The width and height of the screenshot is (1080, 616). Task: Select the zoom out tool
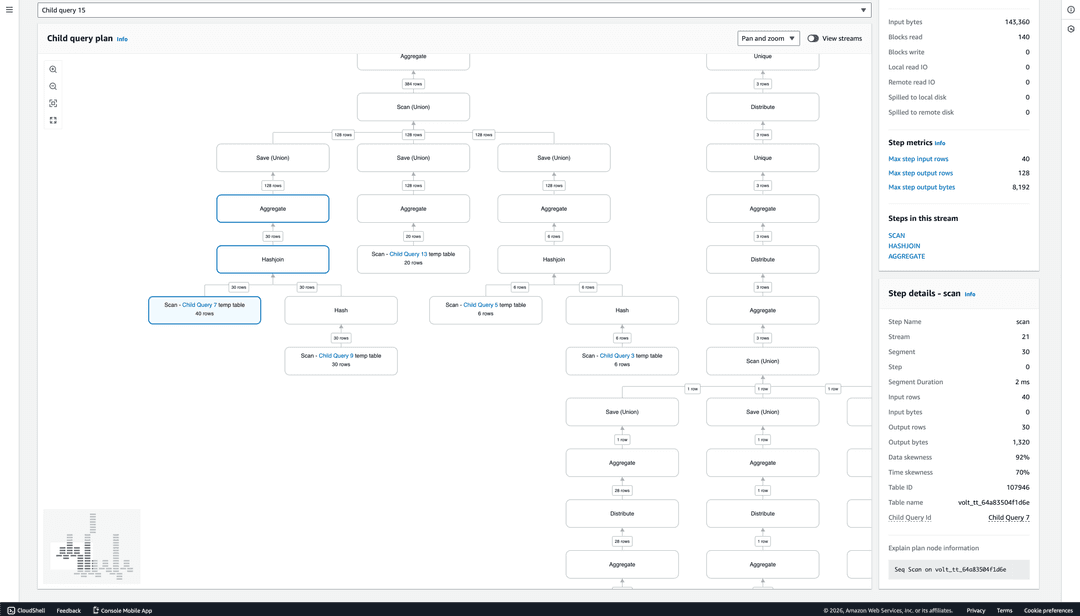53,86
